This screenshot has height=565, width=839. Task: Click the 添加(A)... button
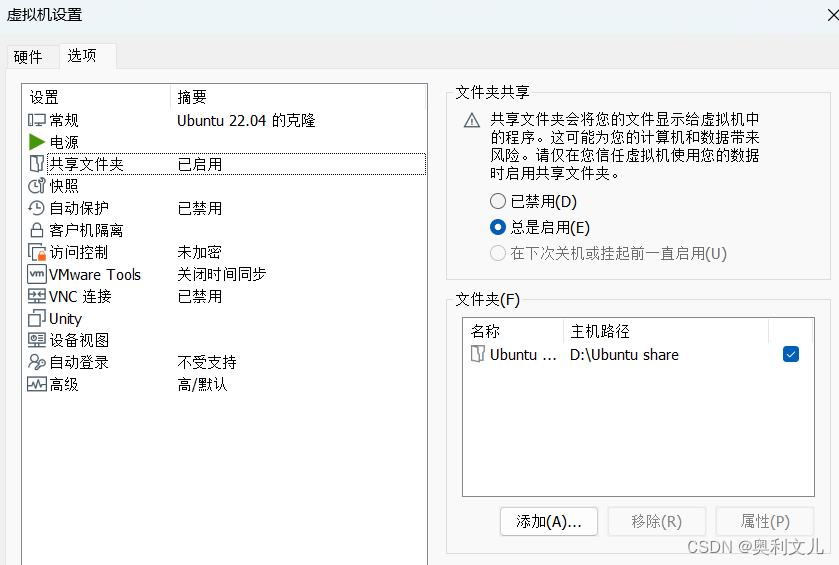tap(548, 521)
